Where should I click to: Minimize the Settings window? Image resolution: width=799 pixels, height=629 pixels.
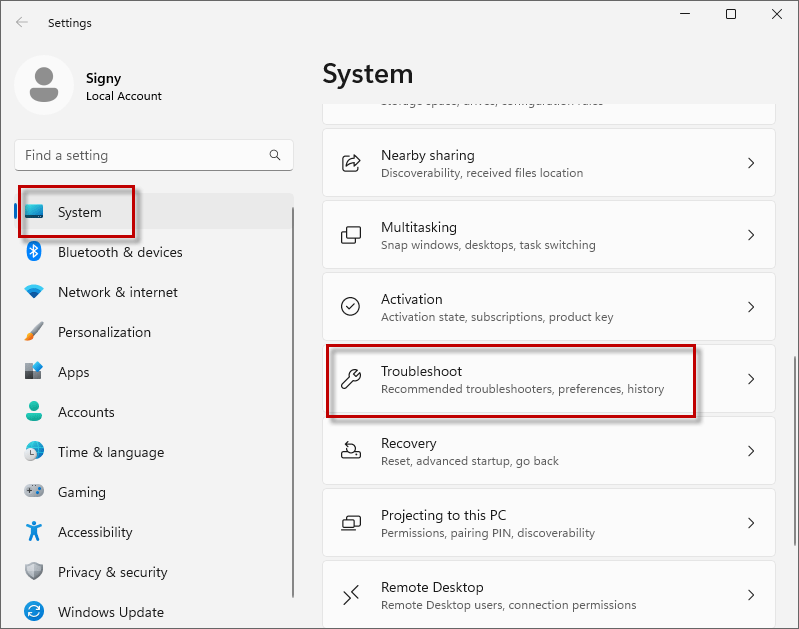coord(685,14)
